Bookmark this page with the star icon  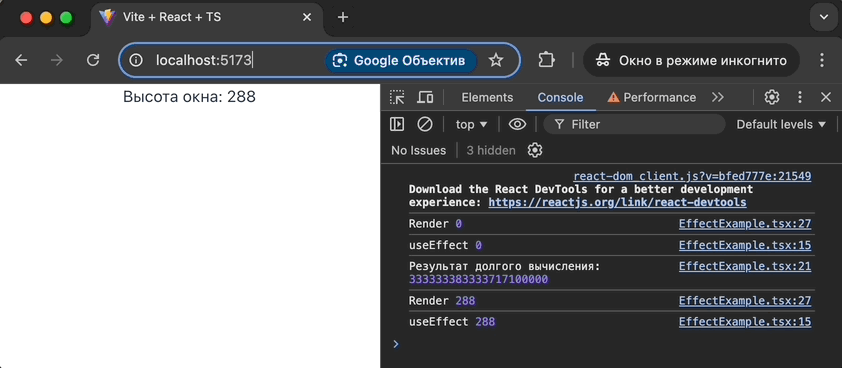[496, 60]
